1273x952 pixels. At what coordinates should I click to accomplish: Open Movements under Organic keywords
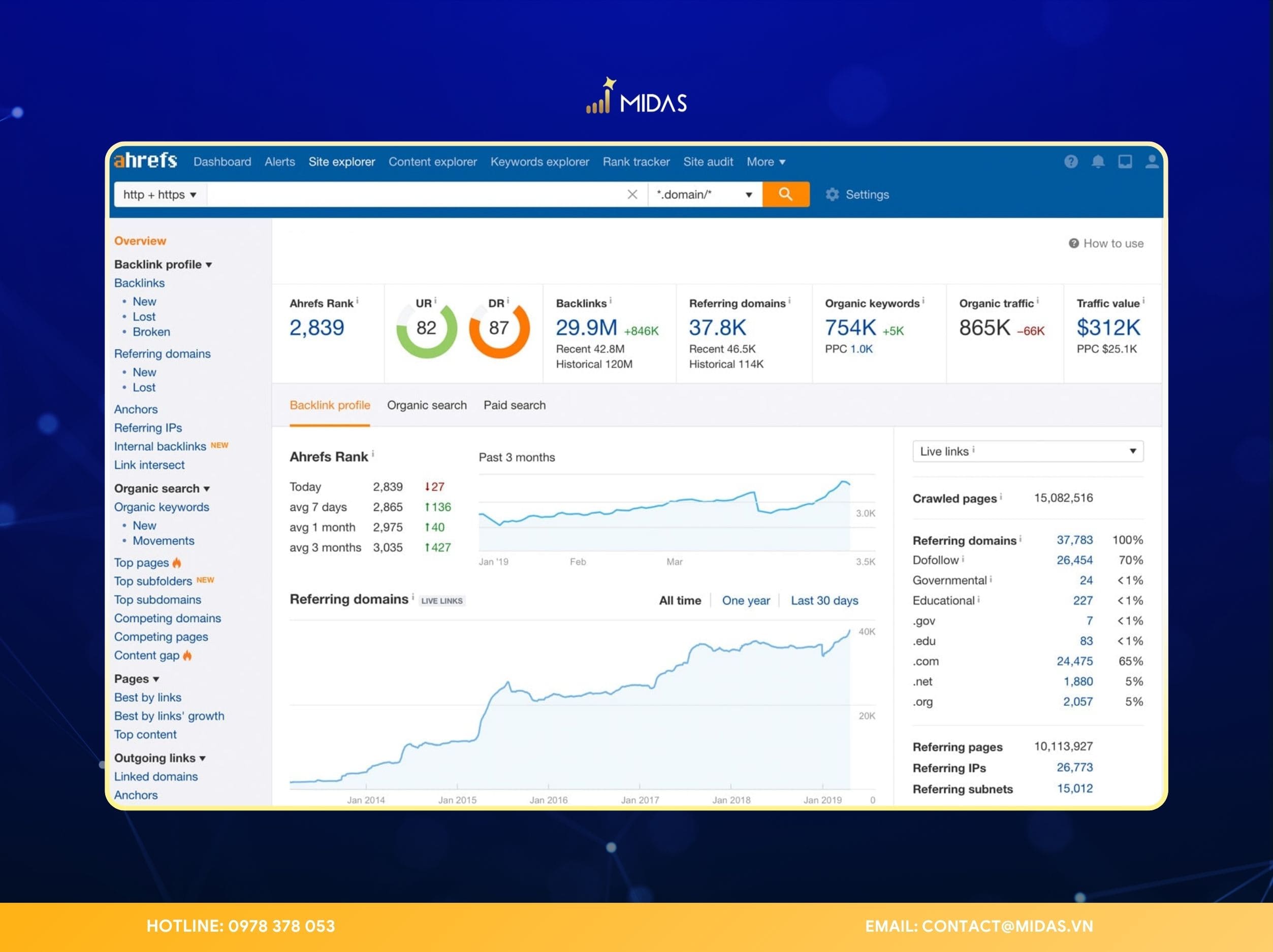(x=164, y=541)
